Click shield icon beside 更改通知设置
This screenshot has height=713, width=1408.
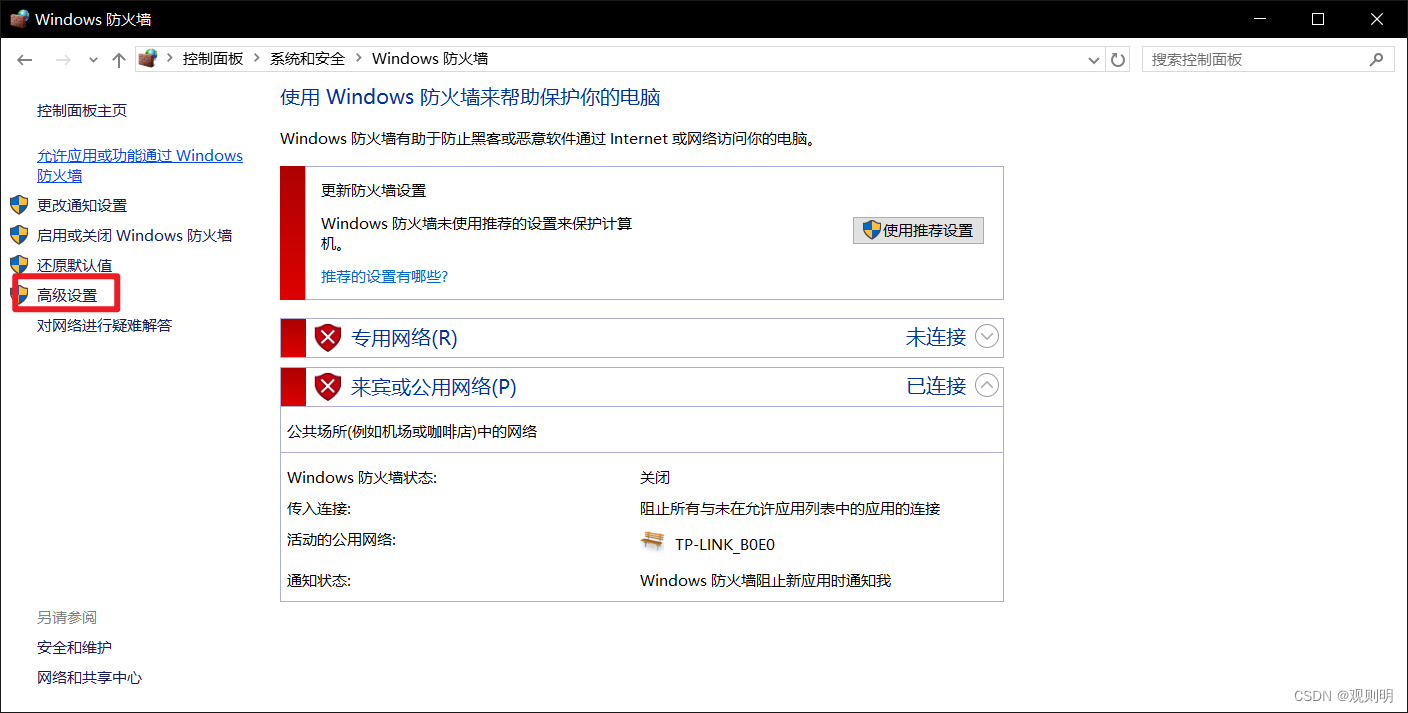coord(19,205)
